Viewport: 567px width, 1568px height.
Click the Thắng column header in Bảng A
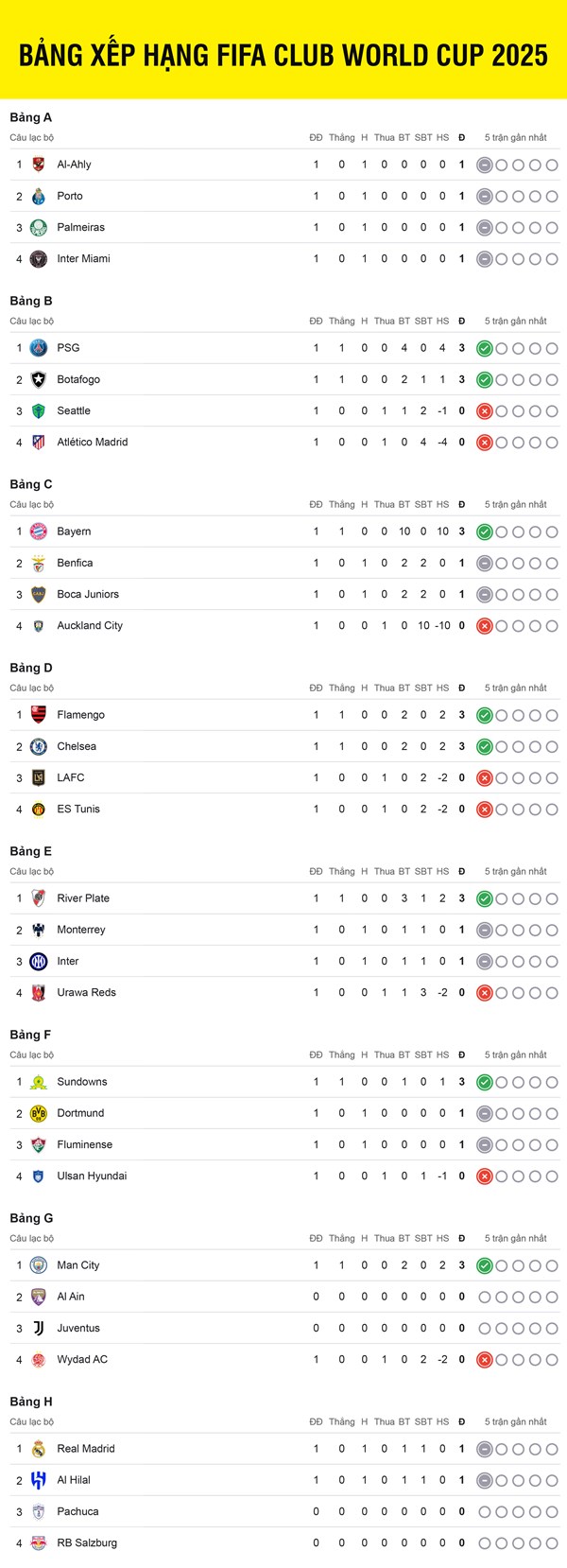[x=342, y=137]
